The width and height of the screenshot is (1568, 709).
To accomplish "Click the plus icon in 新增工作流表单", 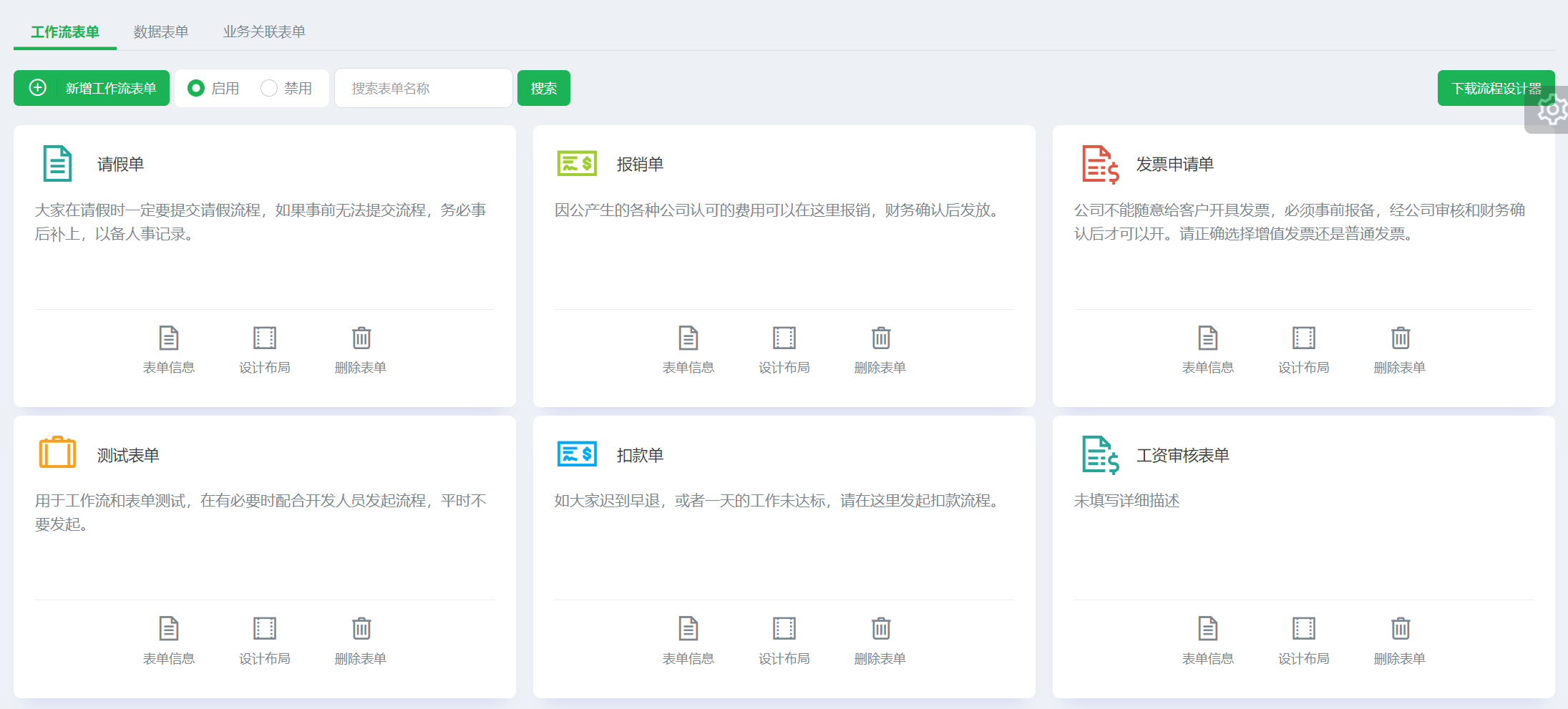I will [37, 87].
